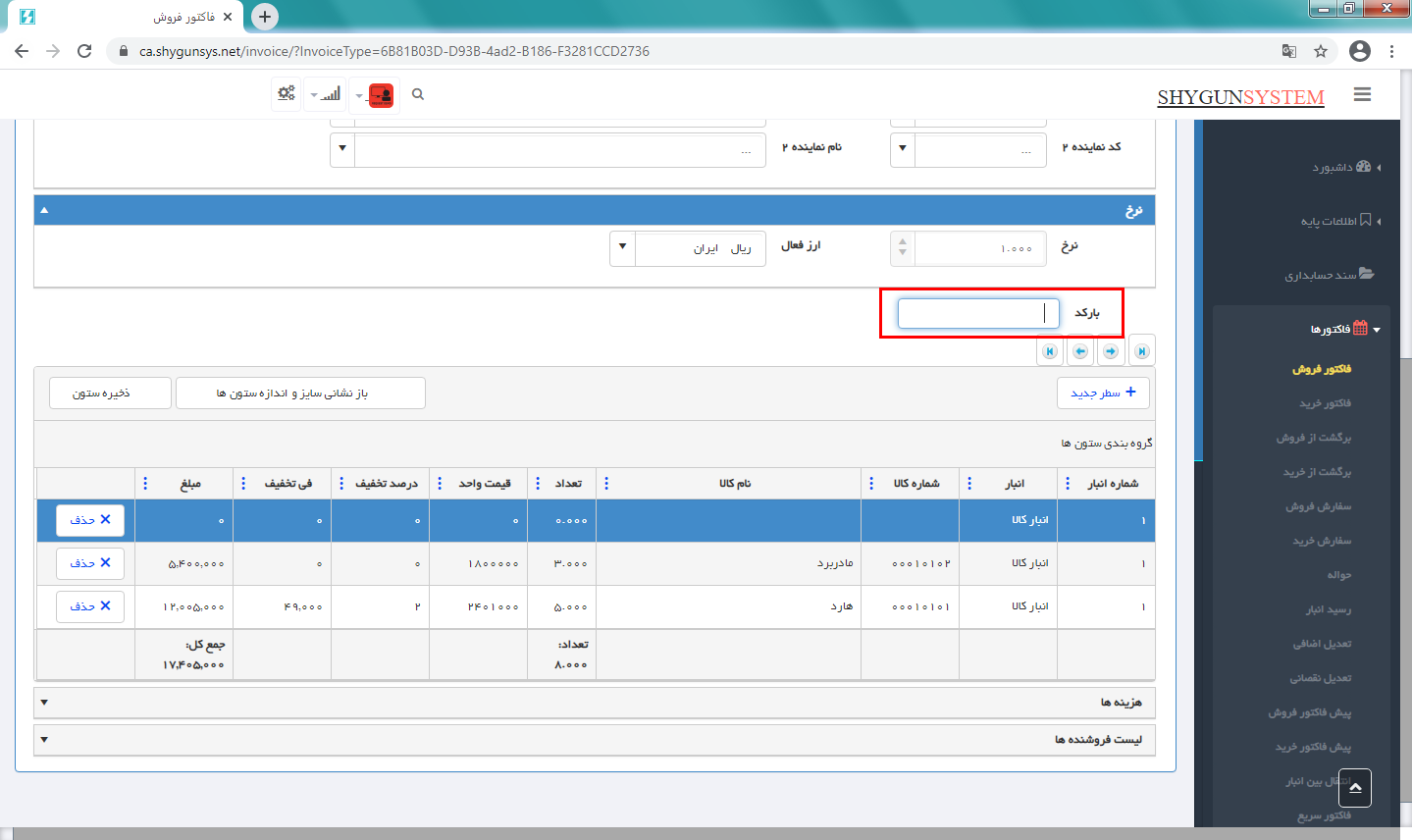Delete the مادربرد row with حذف
Image resolution: width=1412 pixels, height=840 pixels.
pyautogui.click(x=90, y=563)
